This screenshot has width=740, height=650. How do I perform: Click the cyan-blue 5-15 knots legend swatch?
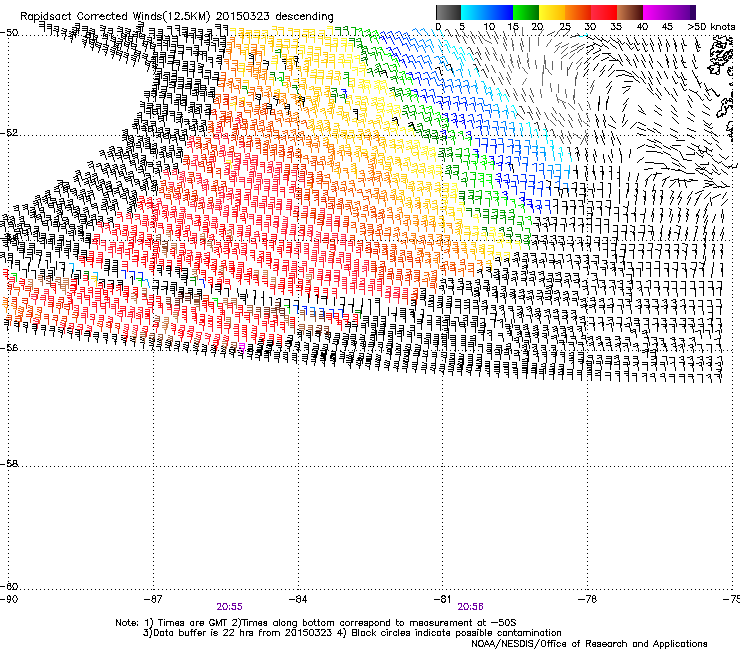pyautogui.click(x=487, y=12)
